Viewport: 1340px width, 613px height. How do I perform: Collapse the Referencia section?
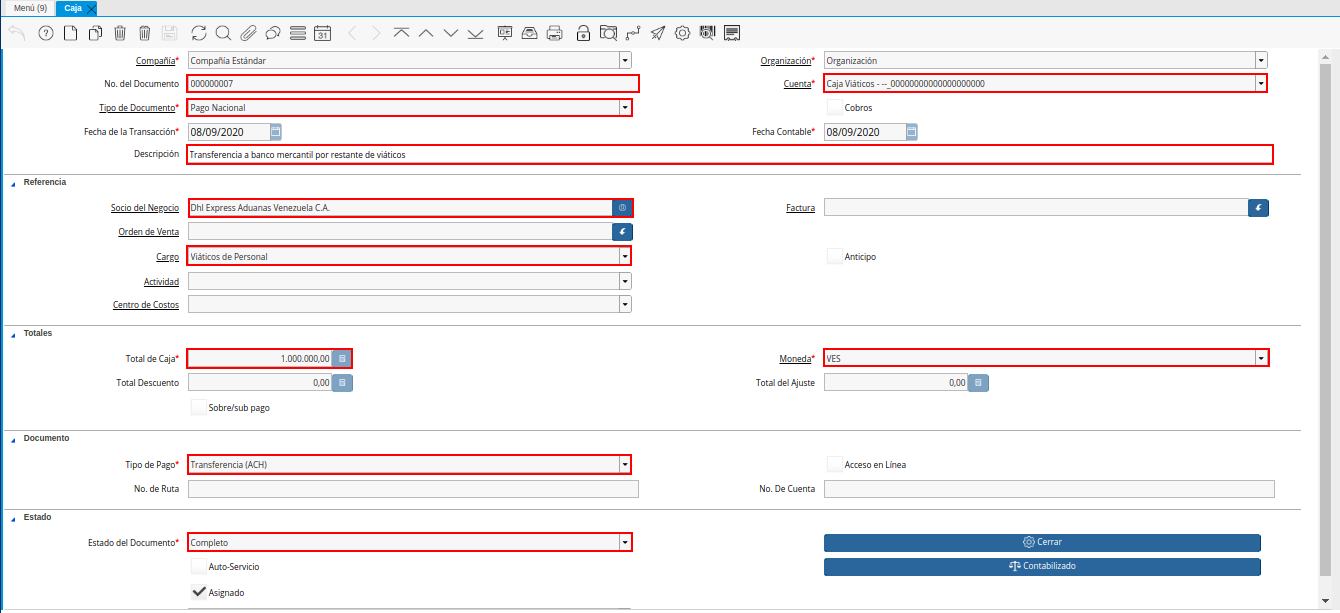tap(13, 183)
